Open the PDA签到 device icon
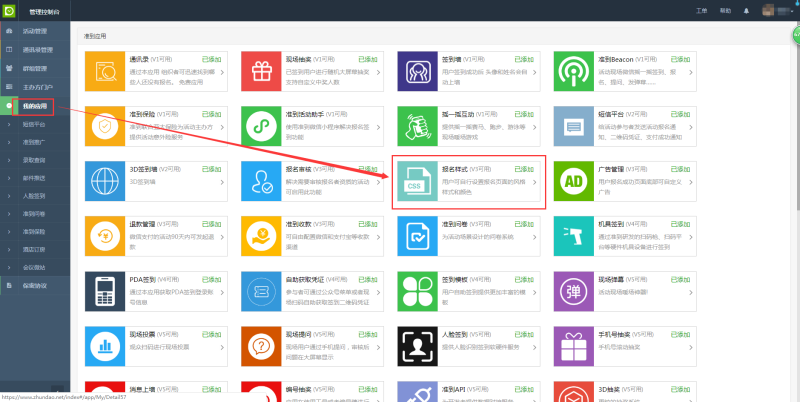Viewport: 800px width, 402px height. (104, 292)
